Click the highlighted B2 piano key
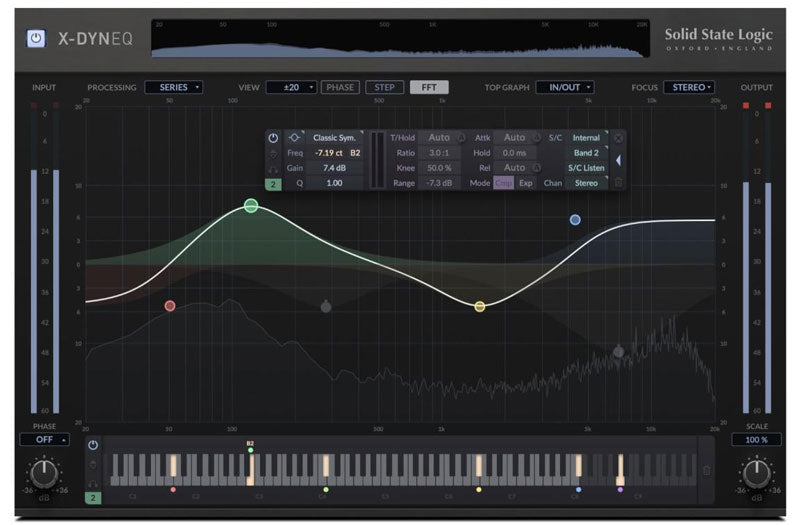This screenshot has width=800, height=525. pyautogui.click(x=251, y=470)
